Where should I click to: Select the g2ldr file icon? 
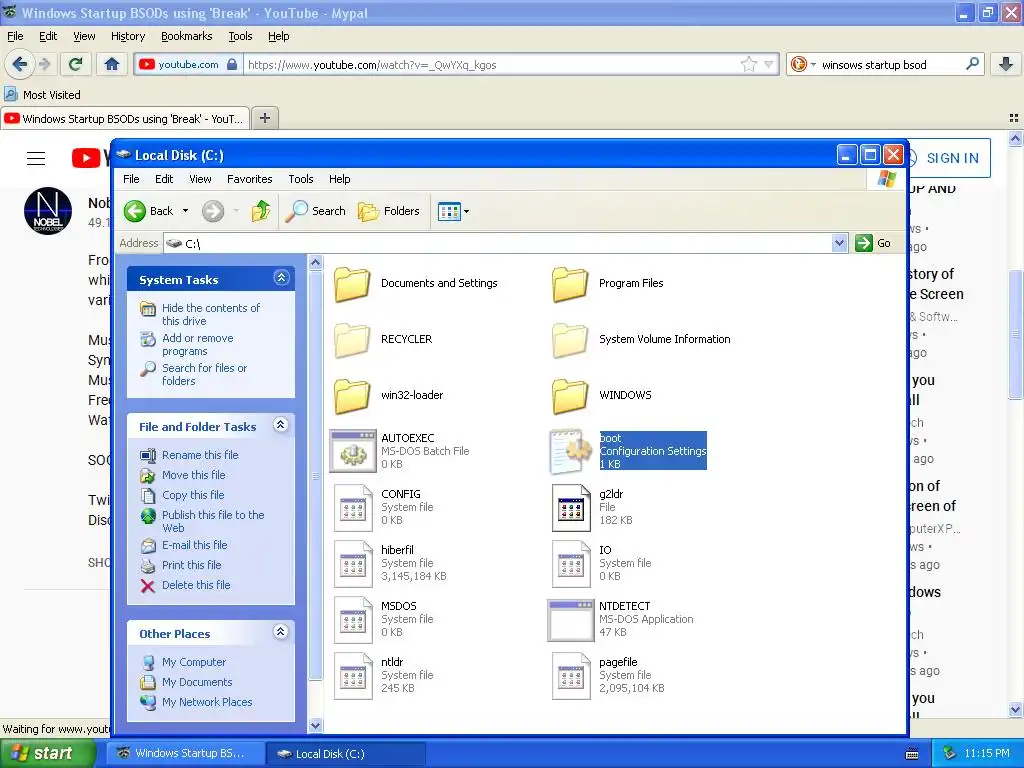[570, 507]
